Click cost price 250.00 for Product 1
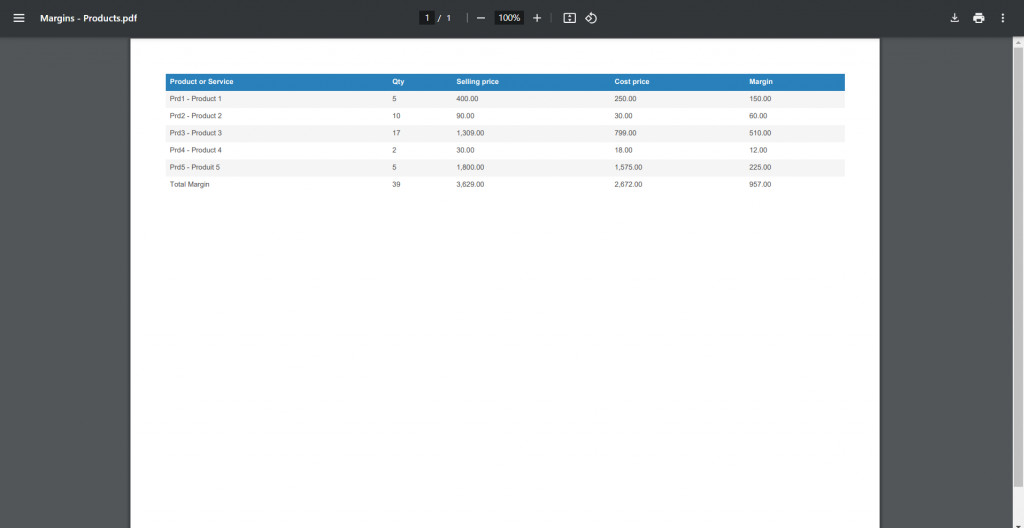Viewport: 1024px width, 528px height. 625,99
